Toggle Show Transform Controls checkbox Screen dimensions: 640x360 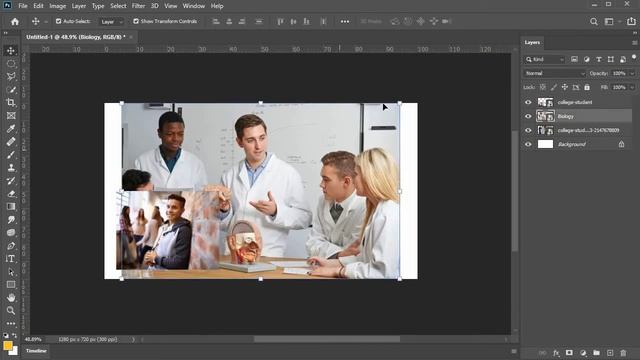136,21
